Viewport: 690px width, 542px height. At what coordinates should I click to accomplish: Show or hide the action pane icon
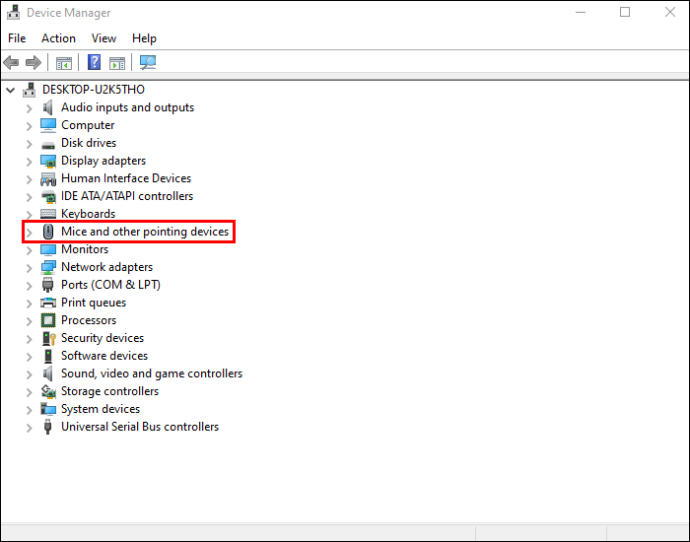[x=117, y=63]
